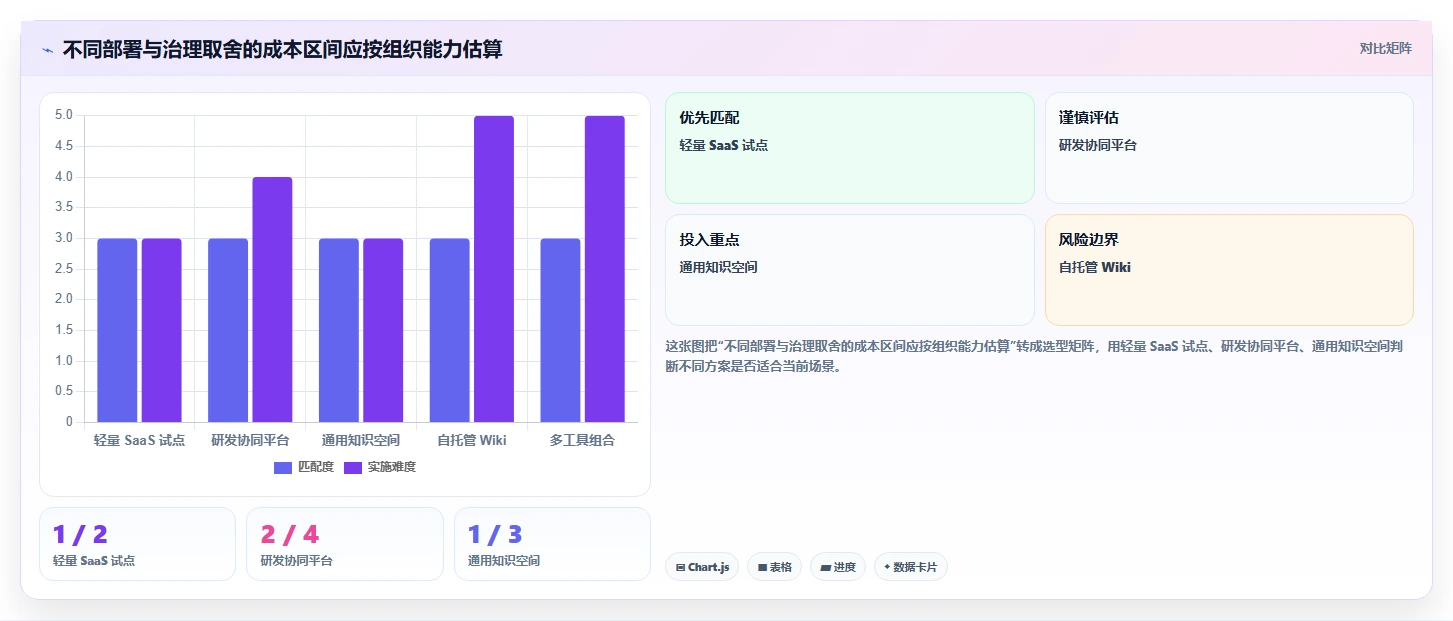Open the 优先匹配 matrix card
The image size is (1453, 621).
pos(849,148)
